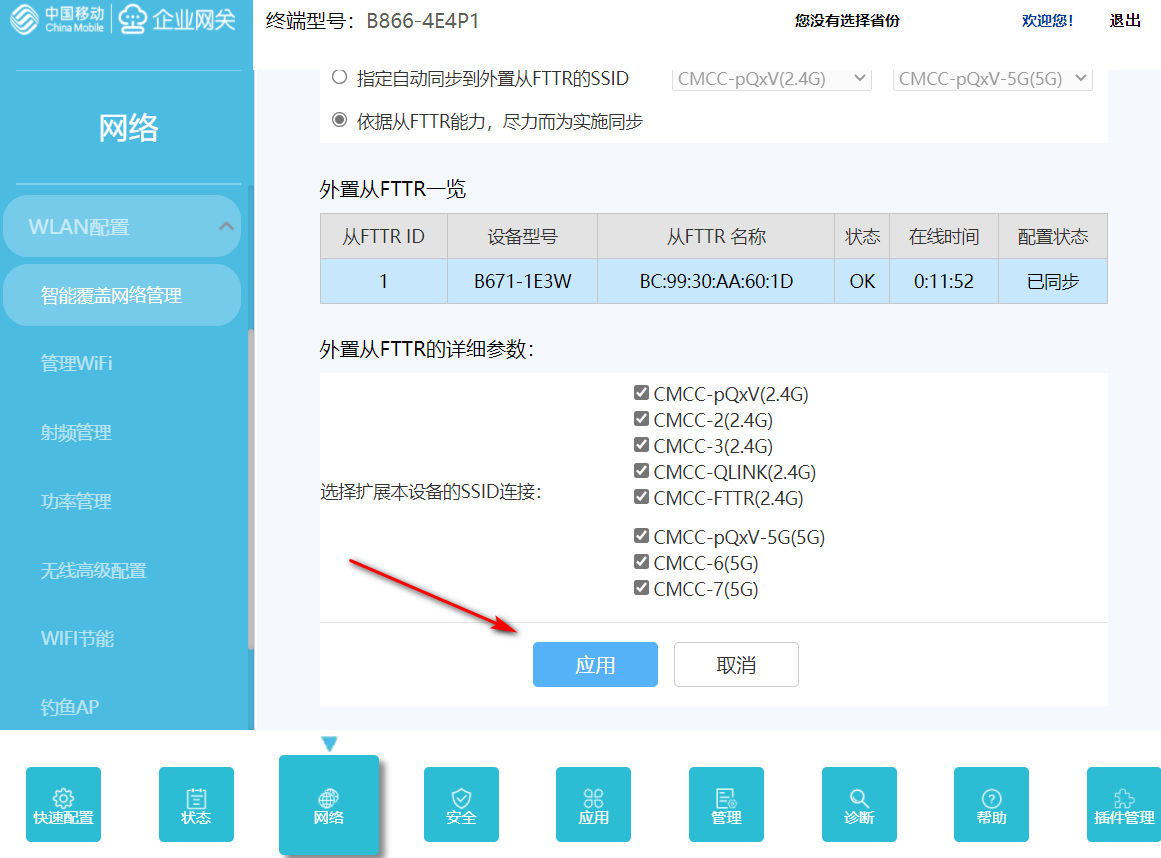Select table cell B671-1E3W
Viewport: 1161px width, 858px height.
pos(523,281)
